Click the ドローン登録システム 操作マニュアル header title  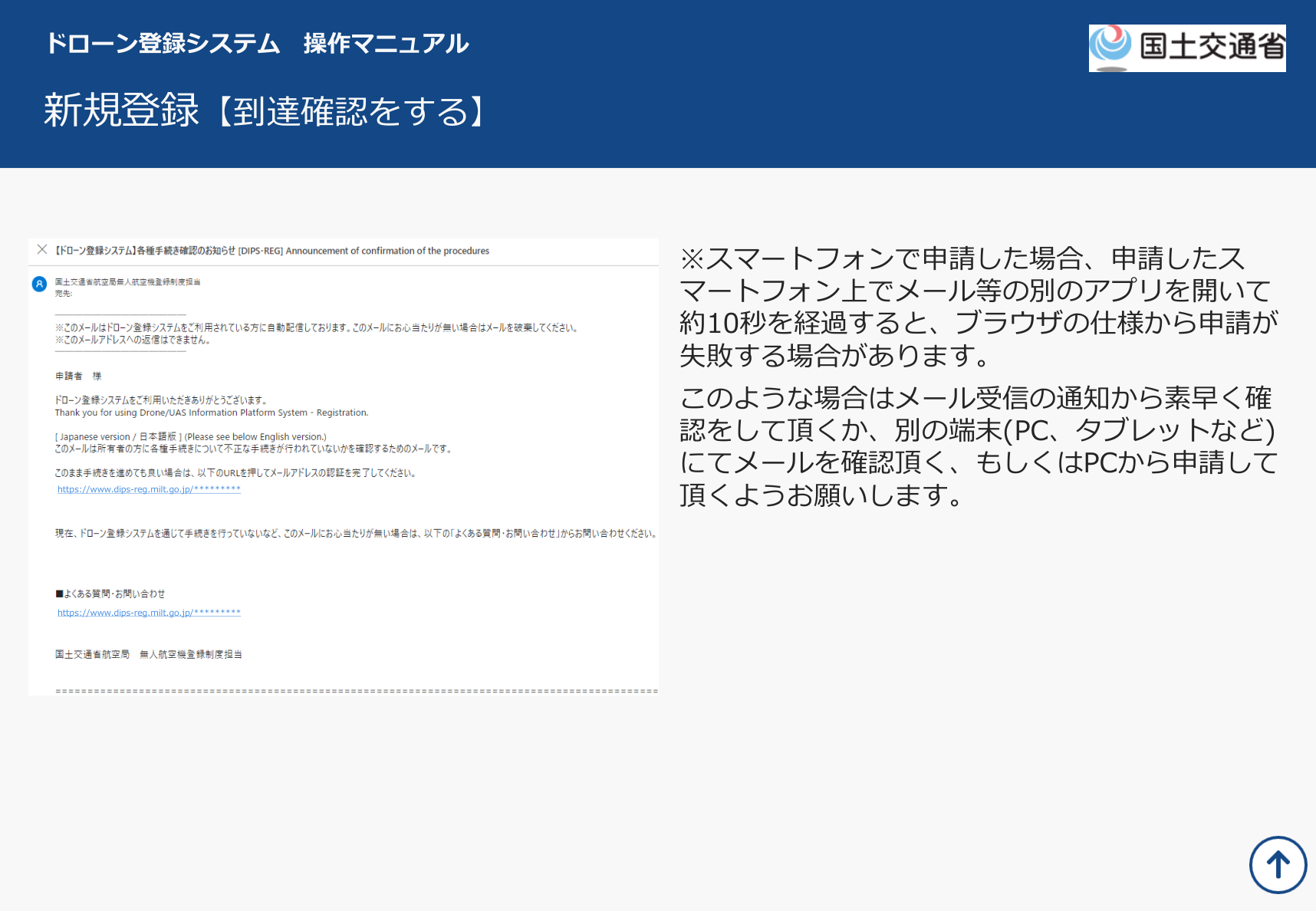pos(257,44)
